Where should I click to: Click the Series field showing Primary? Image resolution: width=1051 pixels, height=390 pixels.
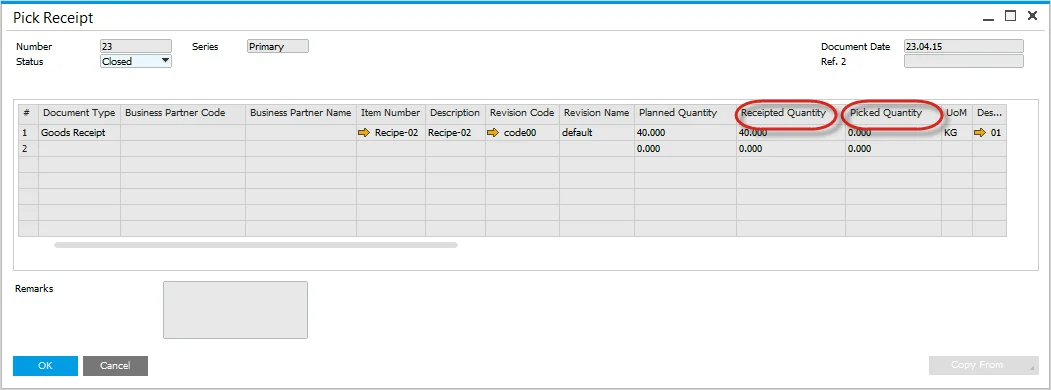click(278, 46)
